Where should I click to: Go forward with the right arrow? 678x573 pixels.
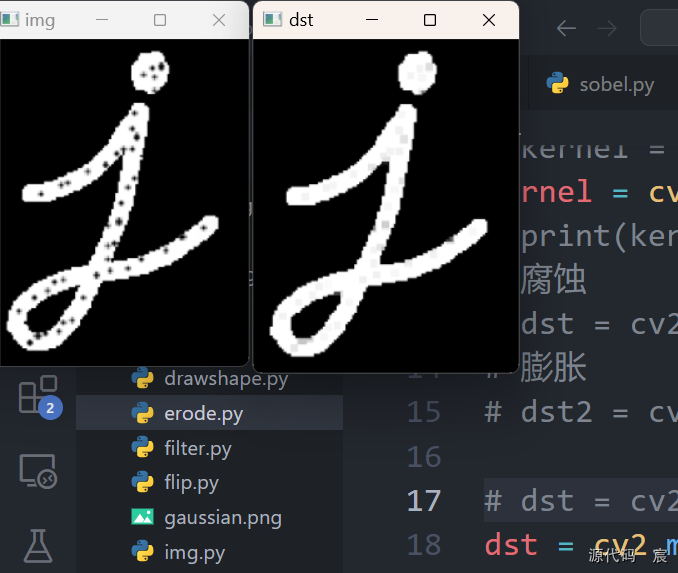click(607, 29)
